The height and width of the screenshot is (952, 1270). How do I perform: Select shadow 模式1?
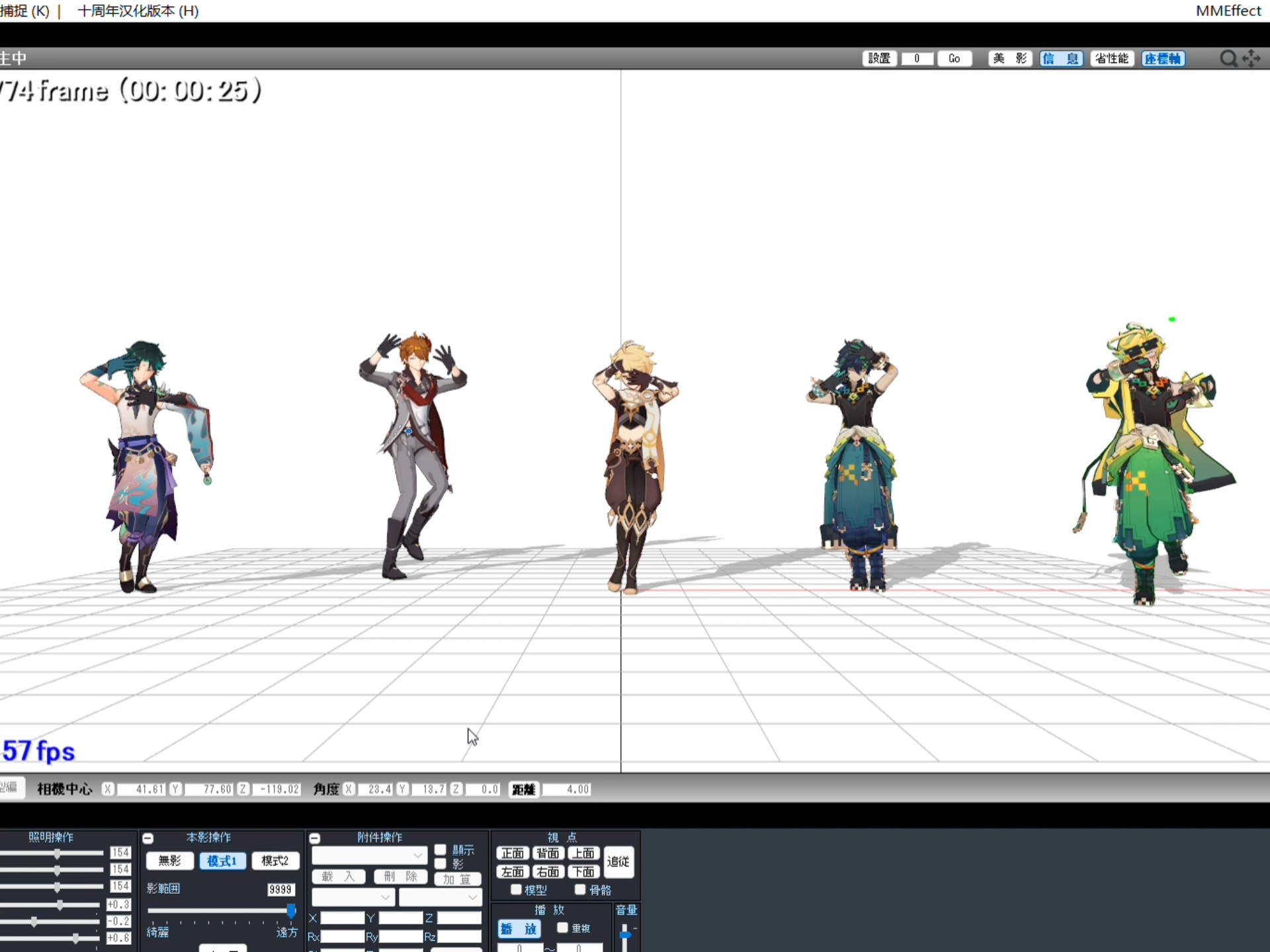point(222,860)
